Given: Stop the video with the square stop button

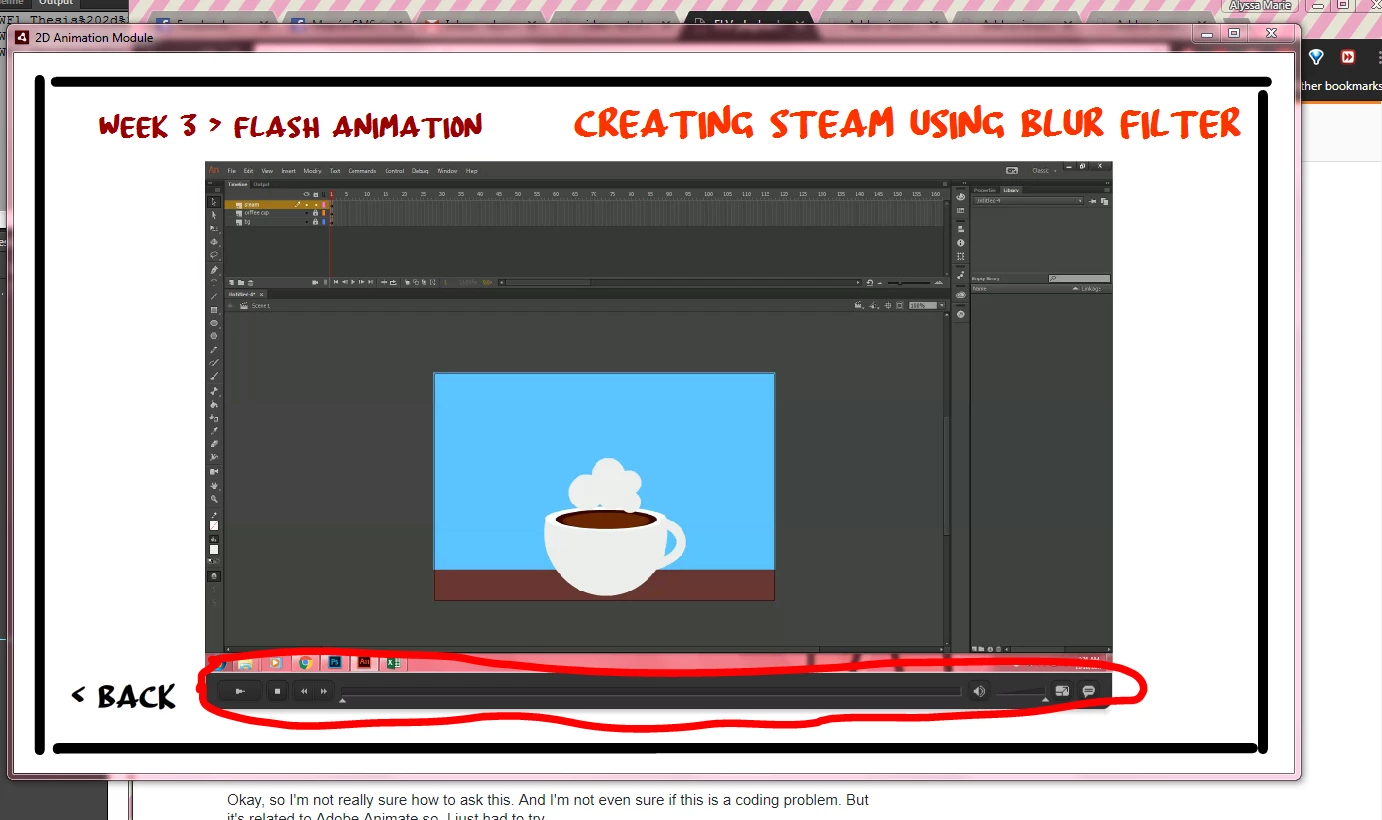Looking at the screenshot, I should [x=278, y=691].
